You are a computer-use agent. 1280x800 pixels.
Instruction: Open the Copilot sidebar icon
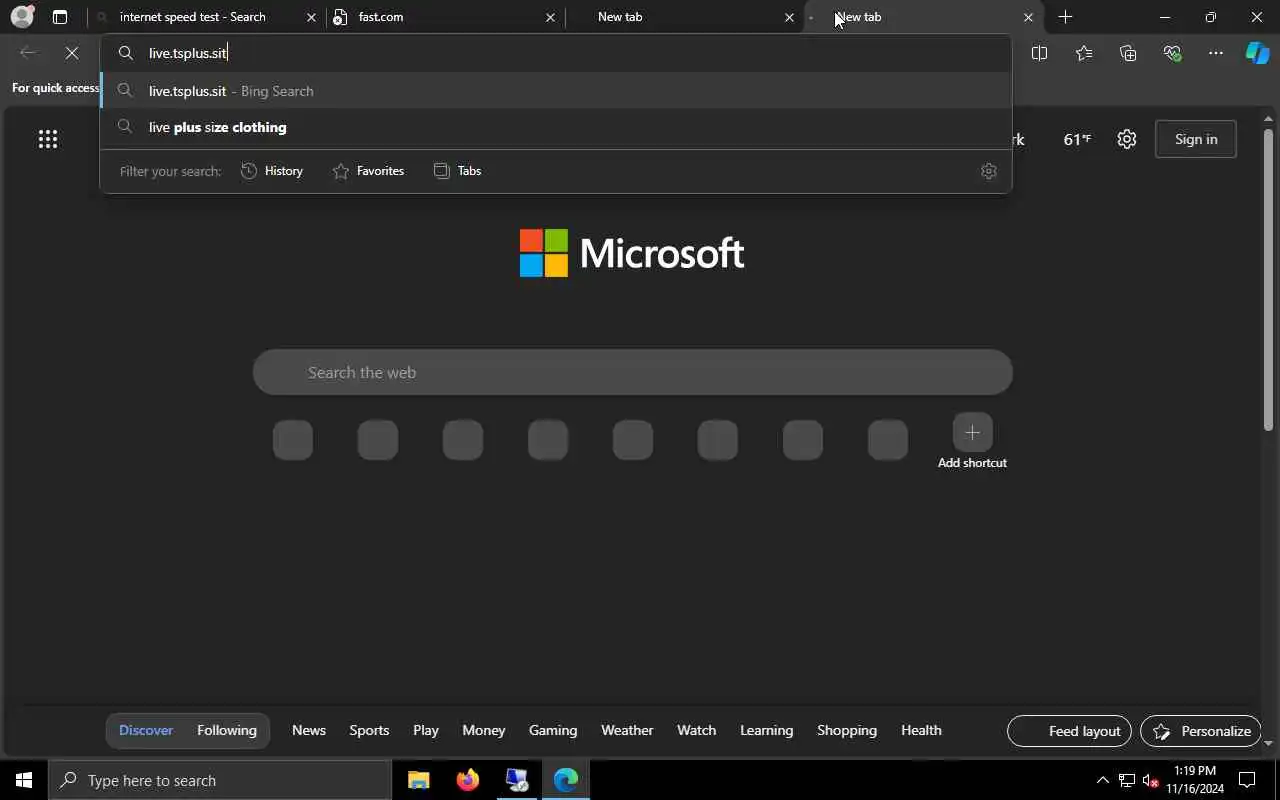1257,53
